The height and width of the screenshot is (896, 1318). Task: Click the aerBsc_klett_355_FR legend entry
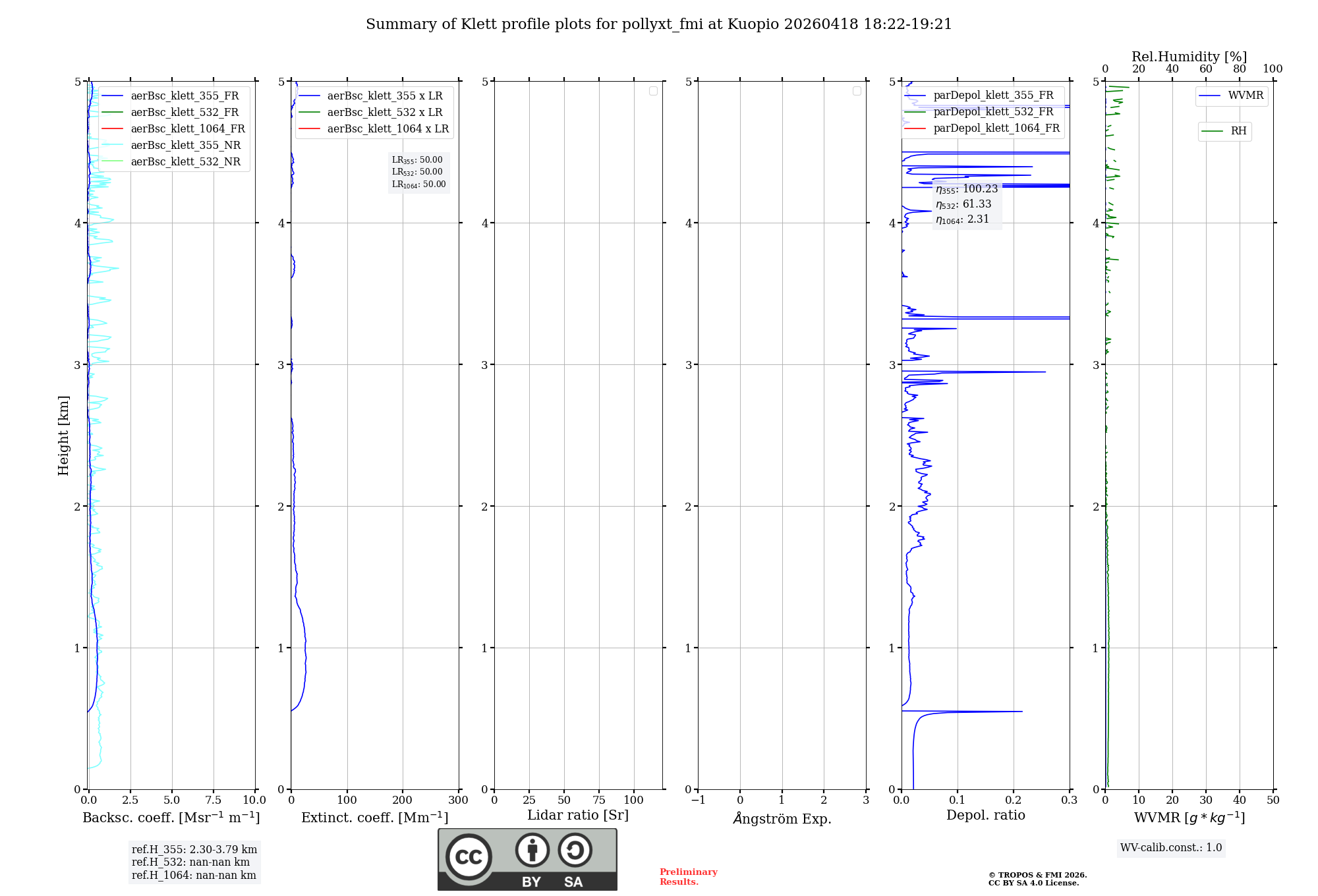click(x=185, y=96)
